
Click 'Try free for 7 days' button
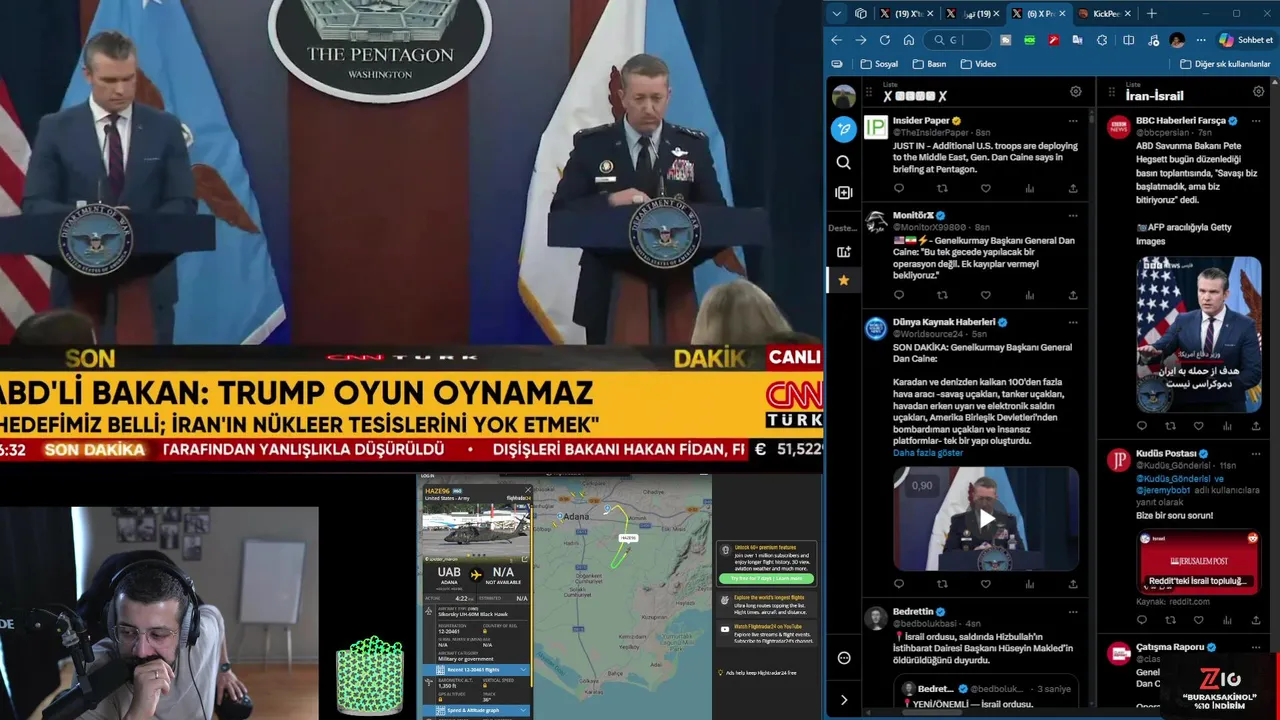click(x=766, y=578)
